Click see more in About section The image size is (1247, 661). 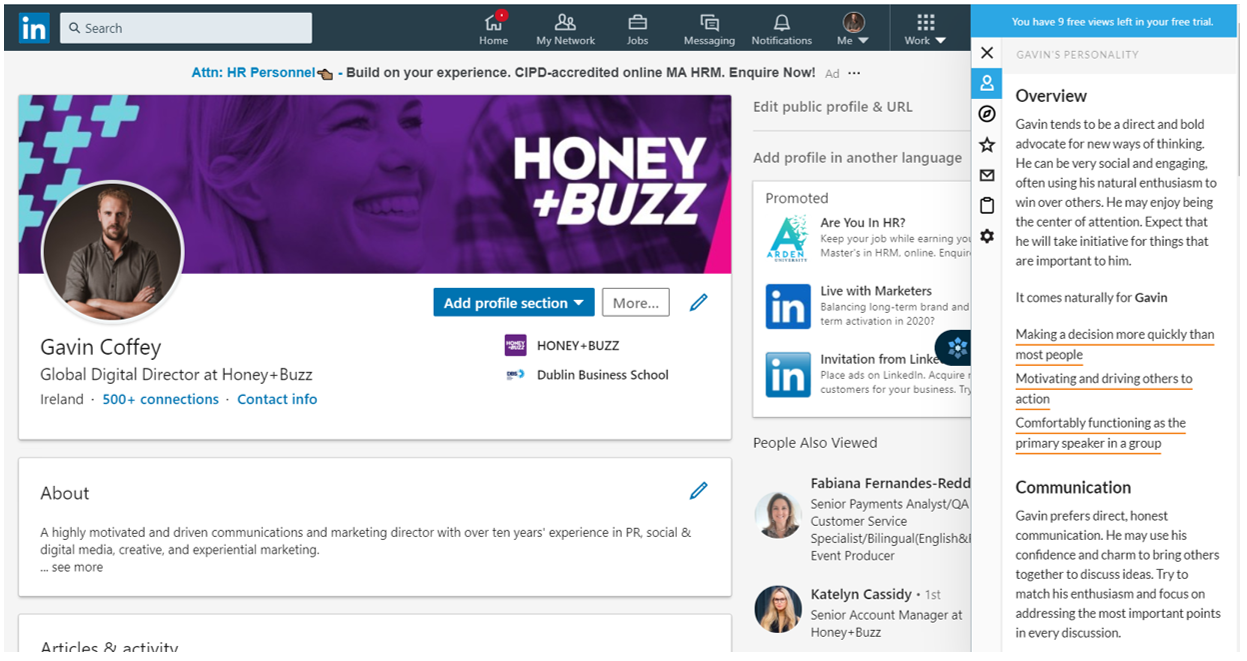pyautogui.click(x=71, y=567)
